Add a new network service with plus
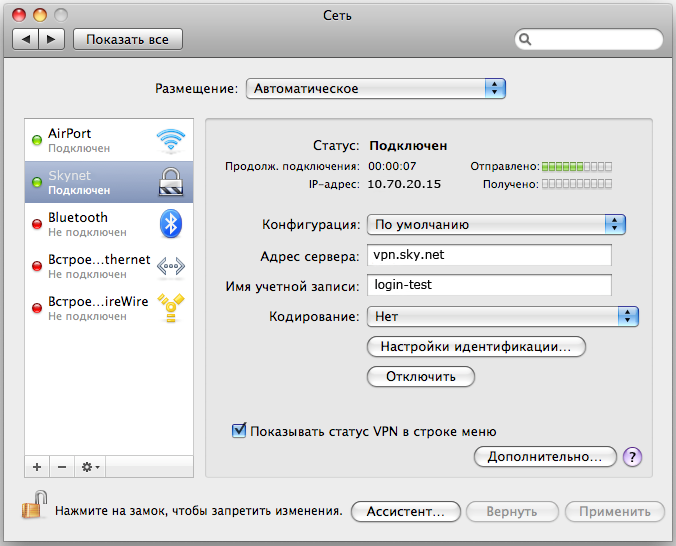 pos(37,467)
